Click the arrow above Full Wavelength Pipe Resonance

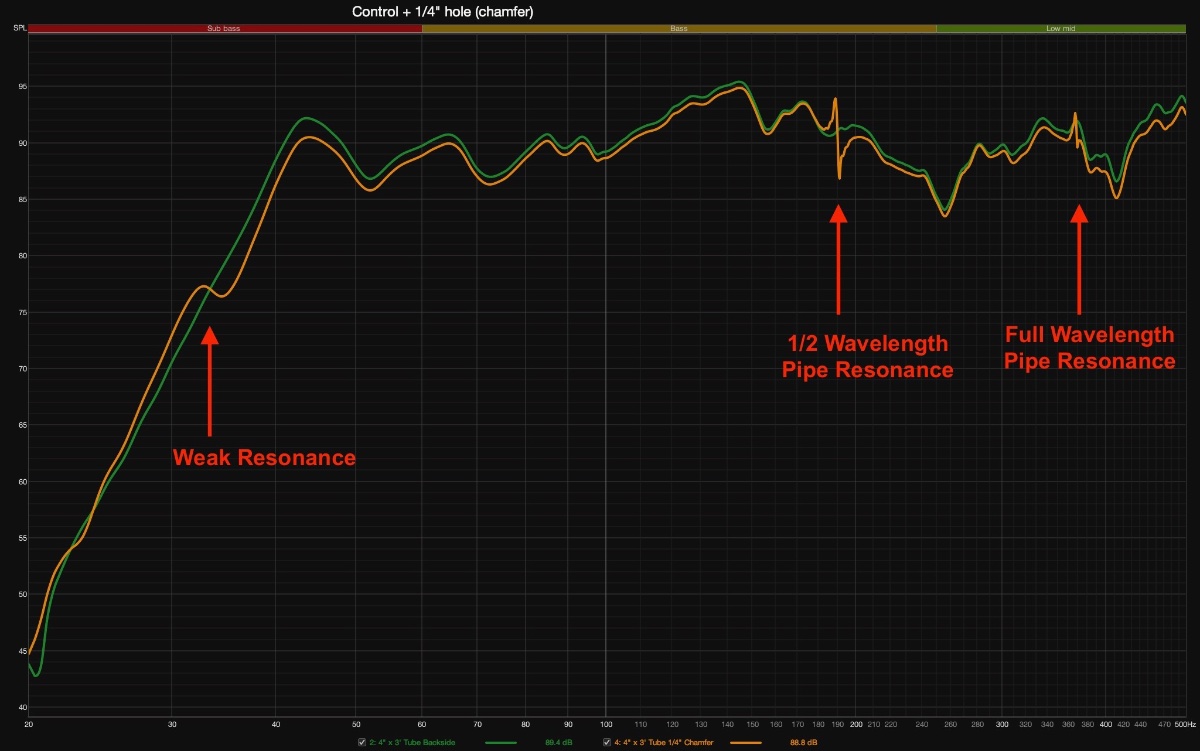(1078, 258)
